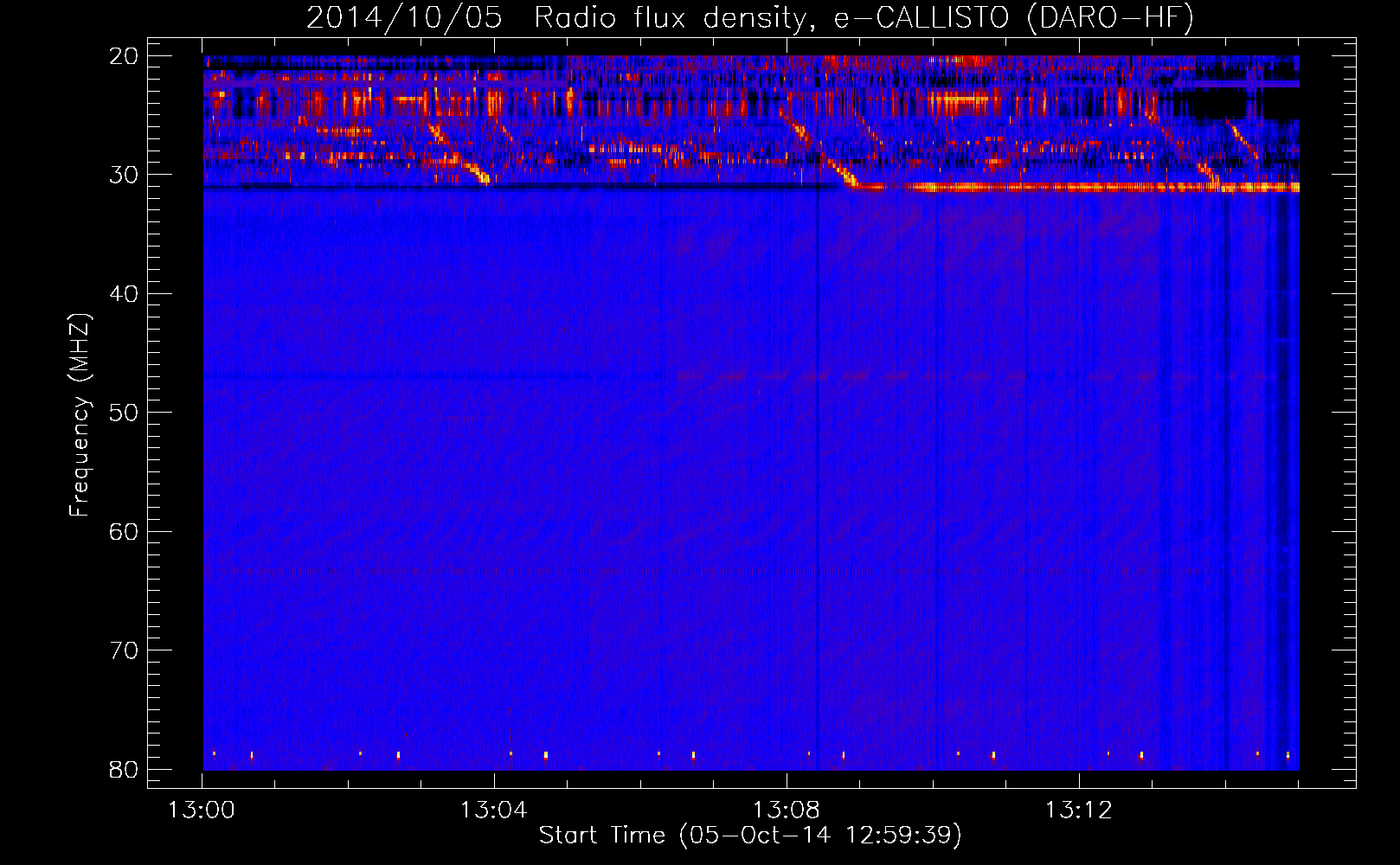This screenshot has height=865, width=1400.
Task: Click the 30 frequency tick label
Action: (x=124, y=175)
